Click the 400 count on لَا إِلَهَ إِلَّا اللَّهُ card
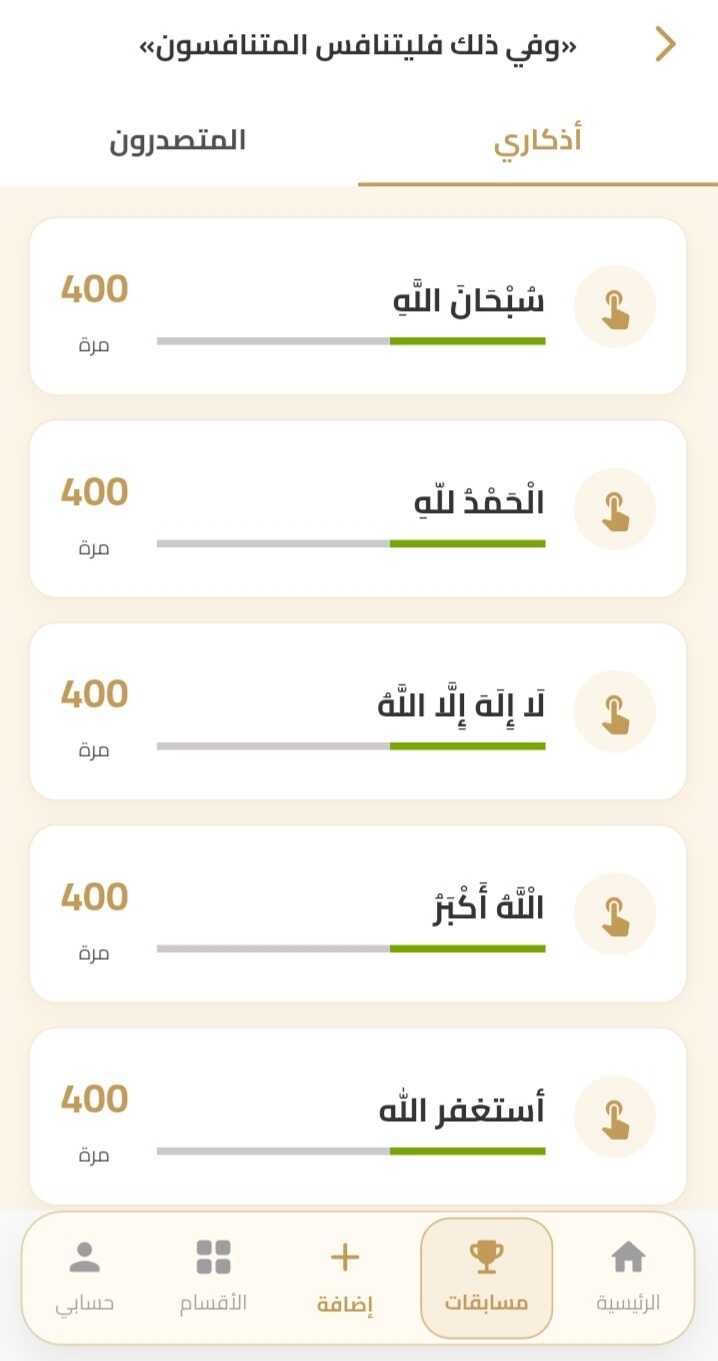Viewport: 718px width, 1361px height. (x=95, y=695)
